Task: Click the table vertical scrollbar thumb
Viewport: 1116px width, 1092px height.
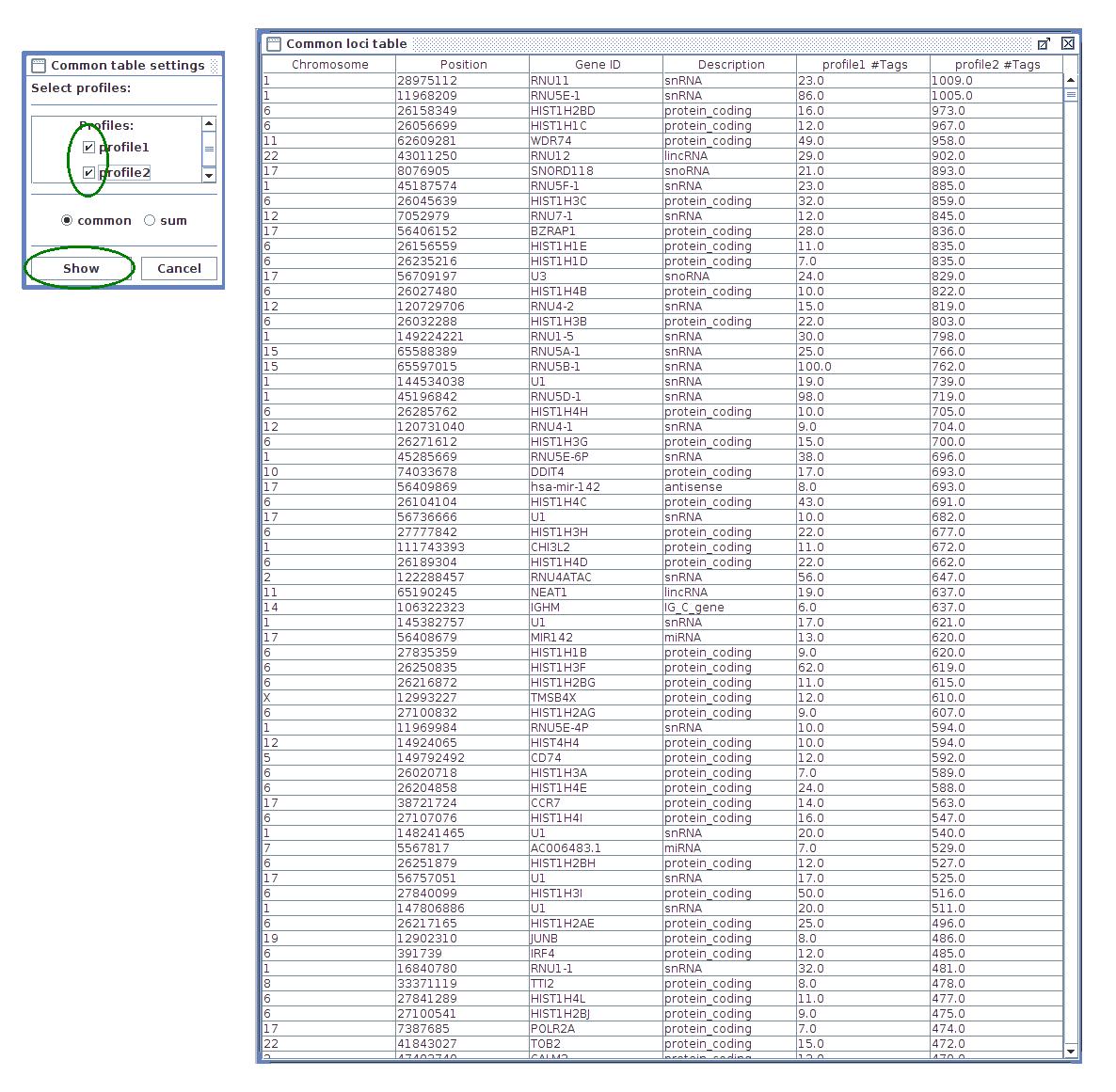Action: (1071, 94)
